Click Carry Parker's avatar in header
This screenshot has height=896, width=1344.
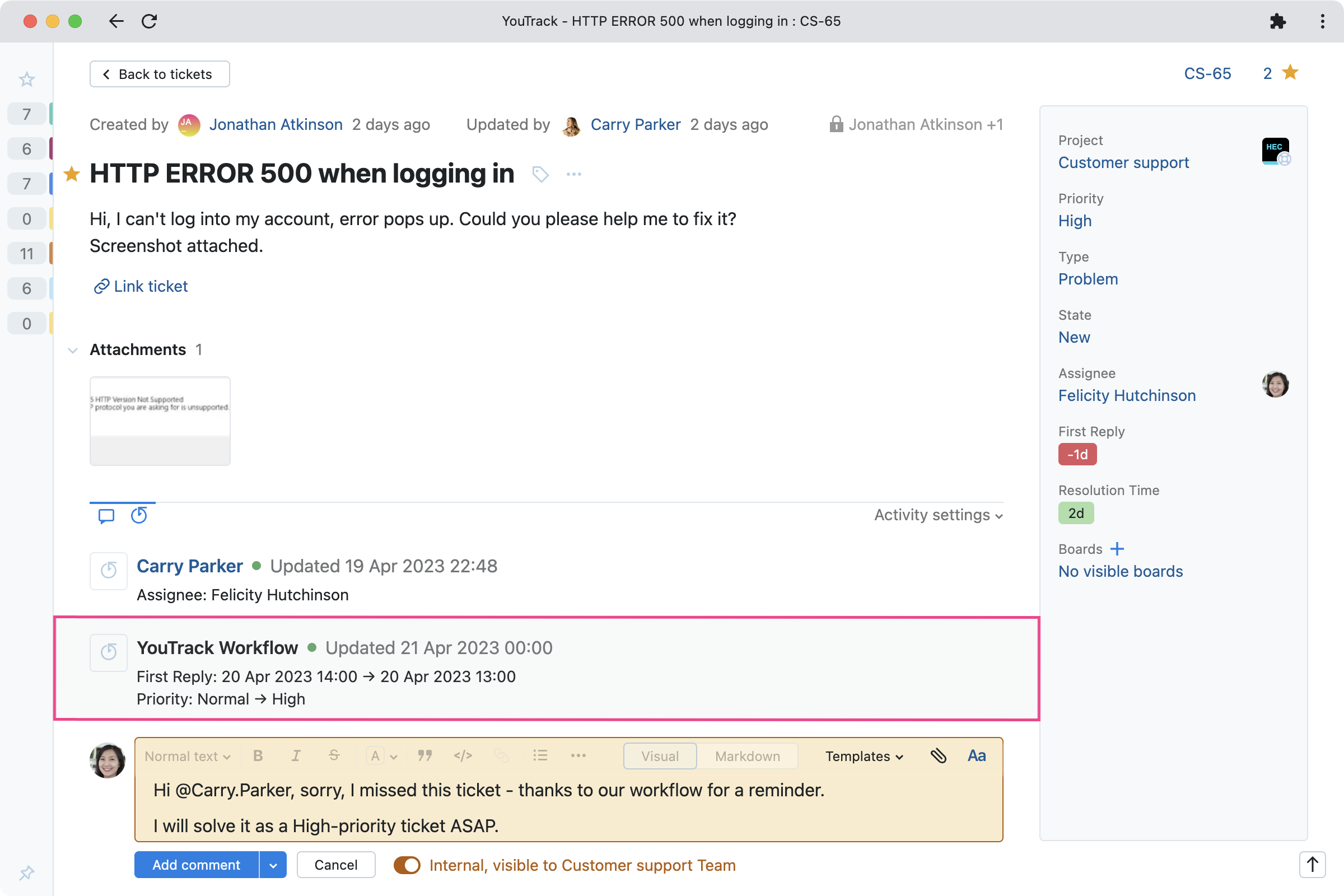[571, 124]
